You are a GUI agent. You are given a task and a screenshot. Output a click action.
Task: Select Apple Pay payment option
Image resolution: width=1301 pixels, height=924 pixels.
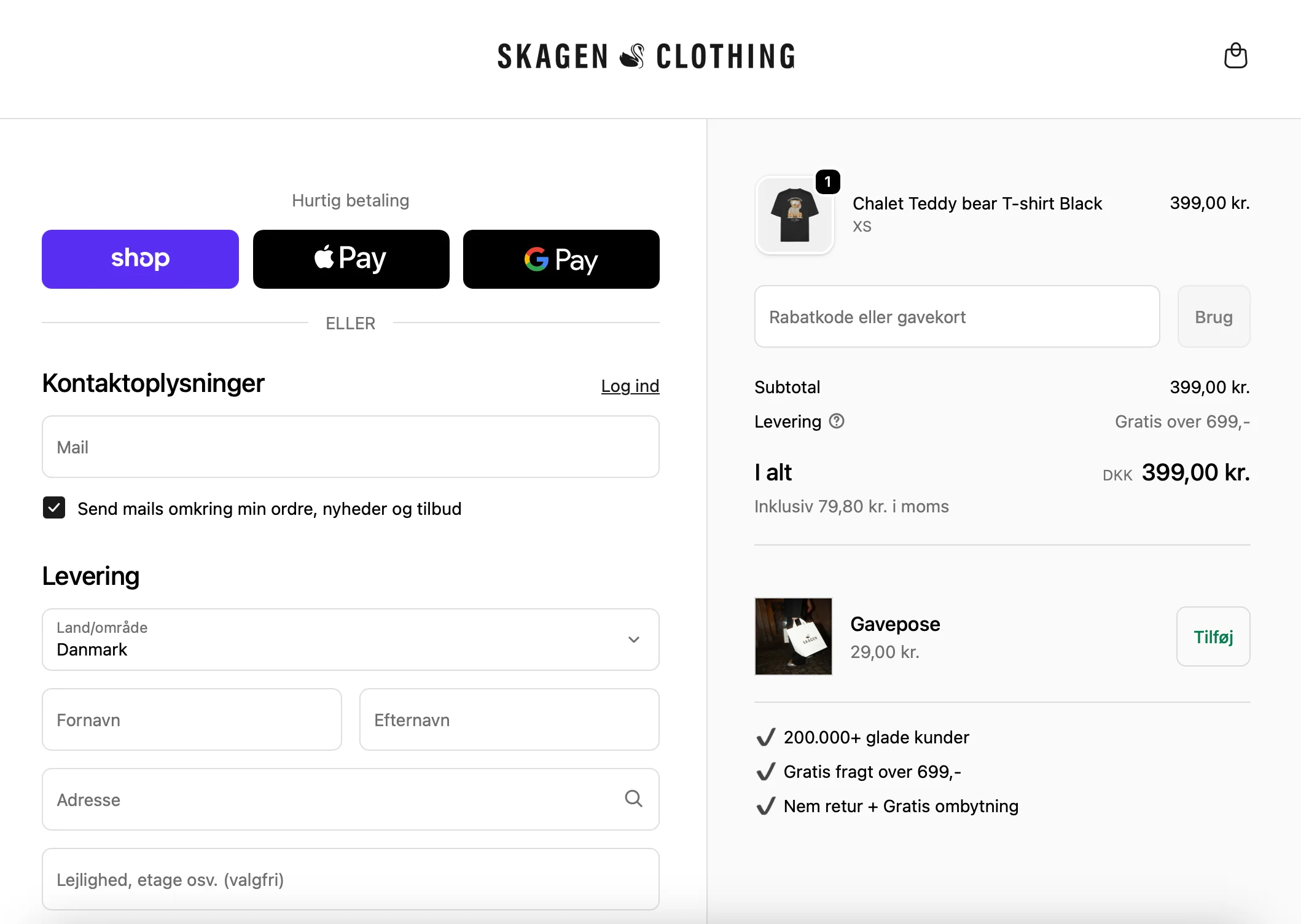[351, 259]
